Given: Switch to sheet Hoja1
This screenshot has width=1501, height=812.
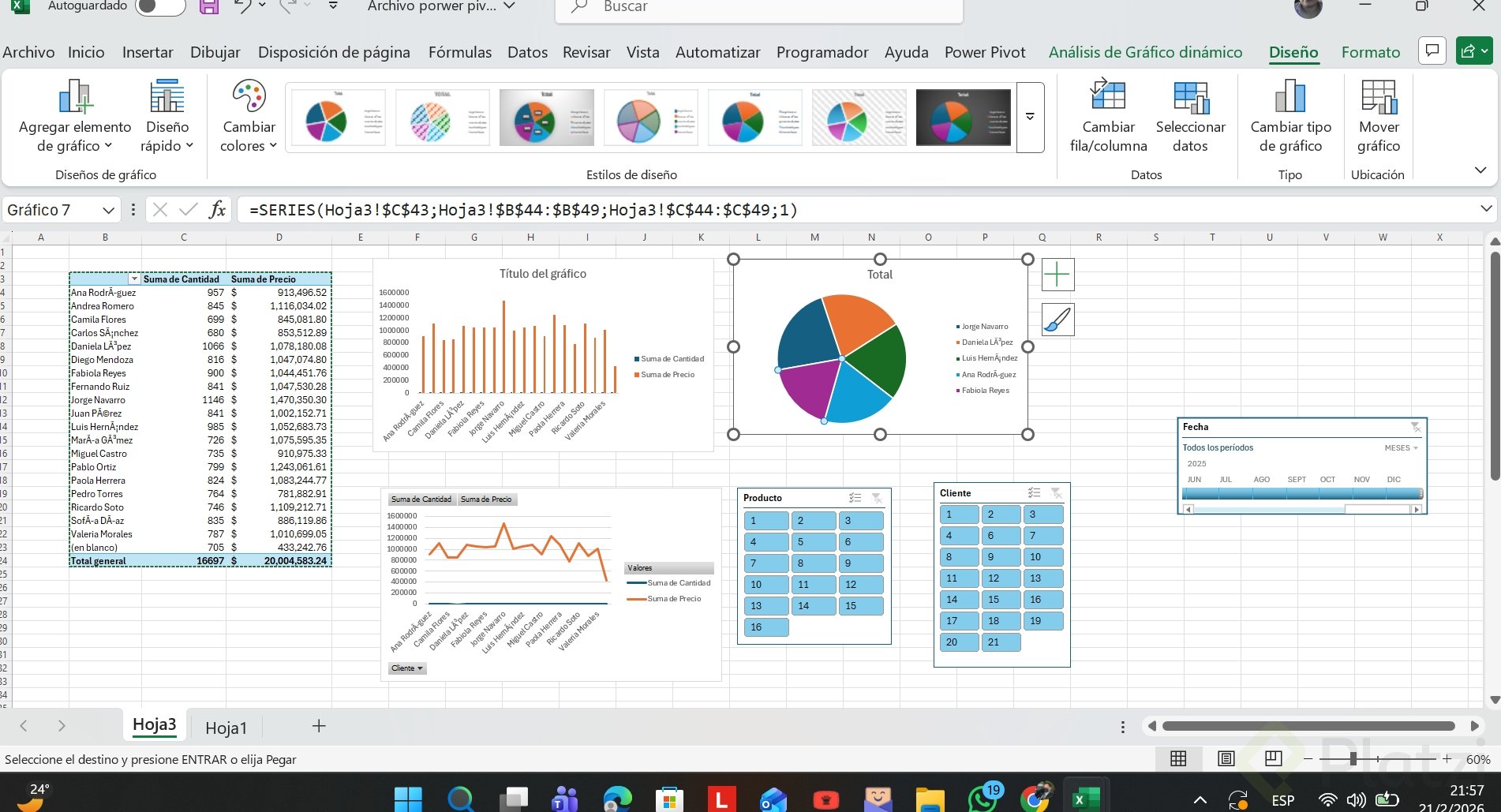Looking at the screenshot, I should click(x=226, y=728).
